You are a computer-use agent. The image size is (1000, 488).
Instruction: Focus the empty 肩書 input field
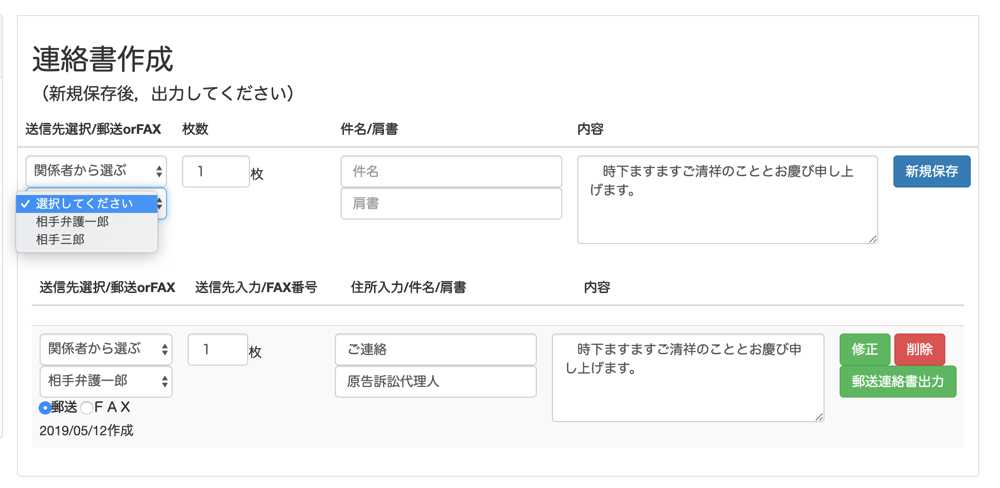[x=451, y=203]
